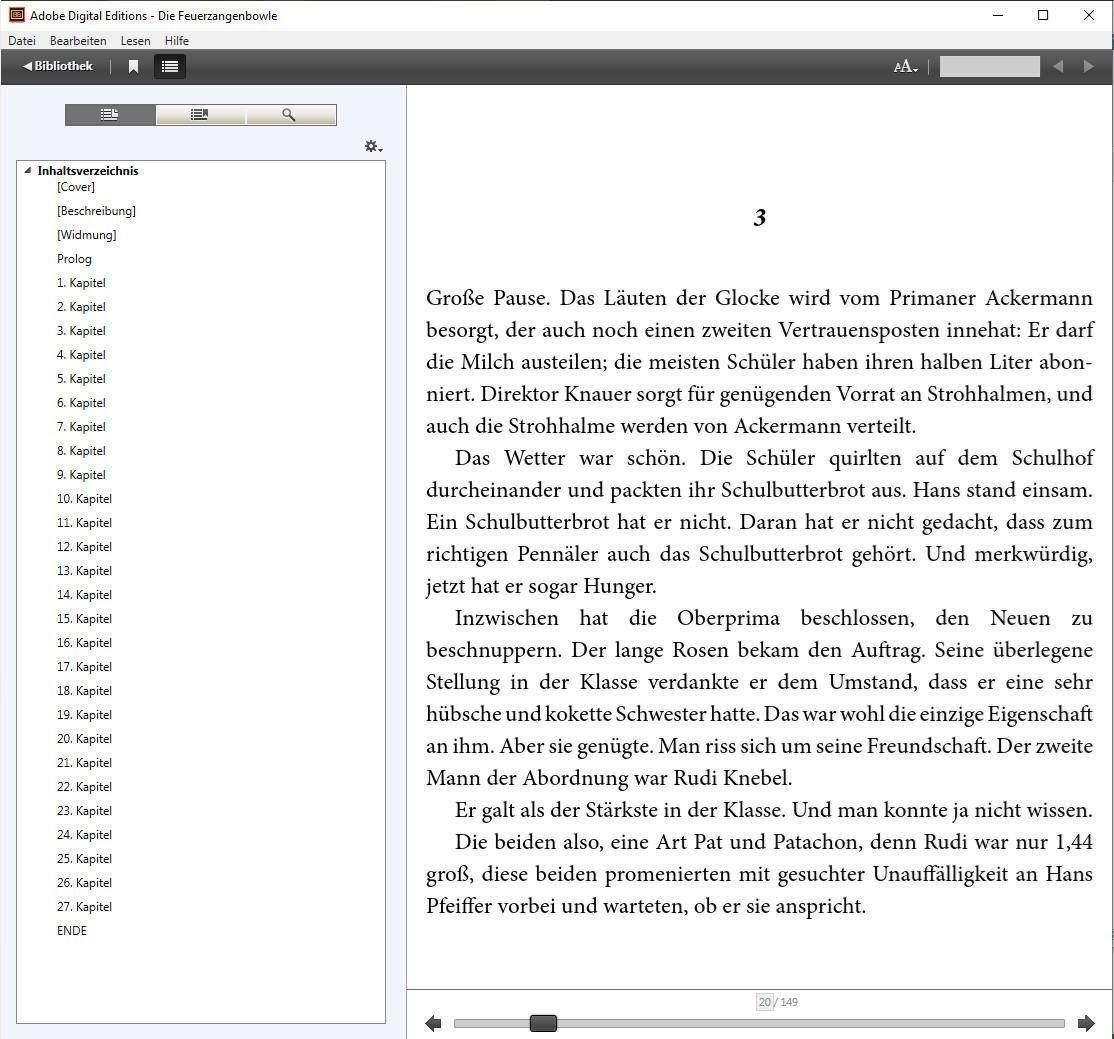Viewport: 1114px width, 1039px height.
Task: Add a bookmark with the toolbar bookmark icon
Action: (133, 66)
